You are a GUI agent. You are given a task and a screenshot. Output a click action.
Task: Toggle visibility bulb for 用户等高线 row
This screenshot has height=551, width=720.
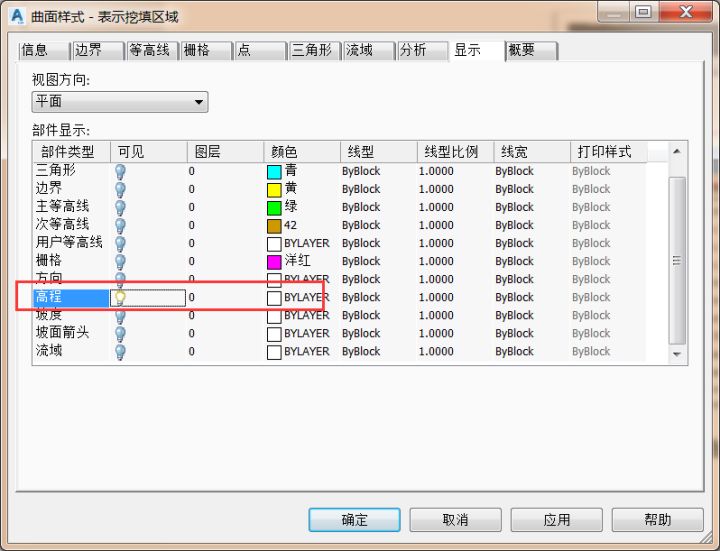tap(120, 243)
